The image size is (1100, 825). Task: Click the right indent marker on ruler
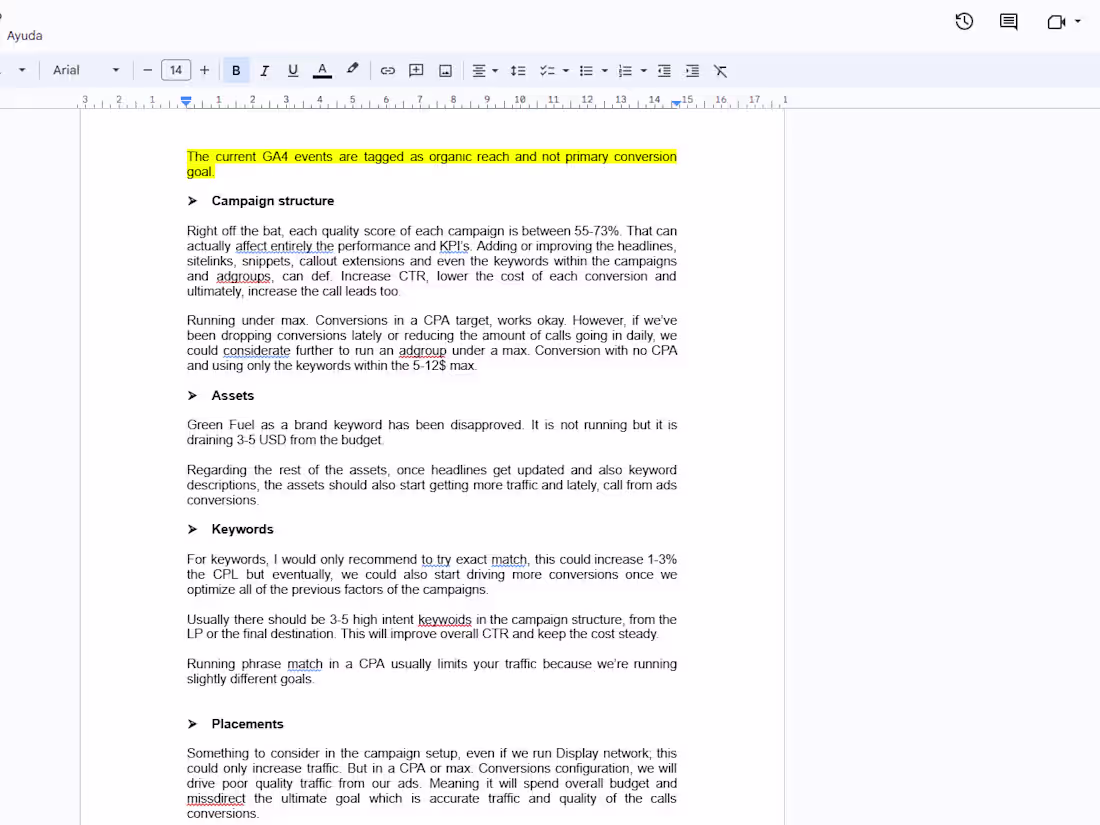(675, 103)
